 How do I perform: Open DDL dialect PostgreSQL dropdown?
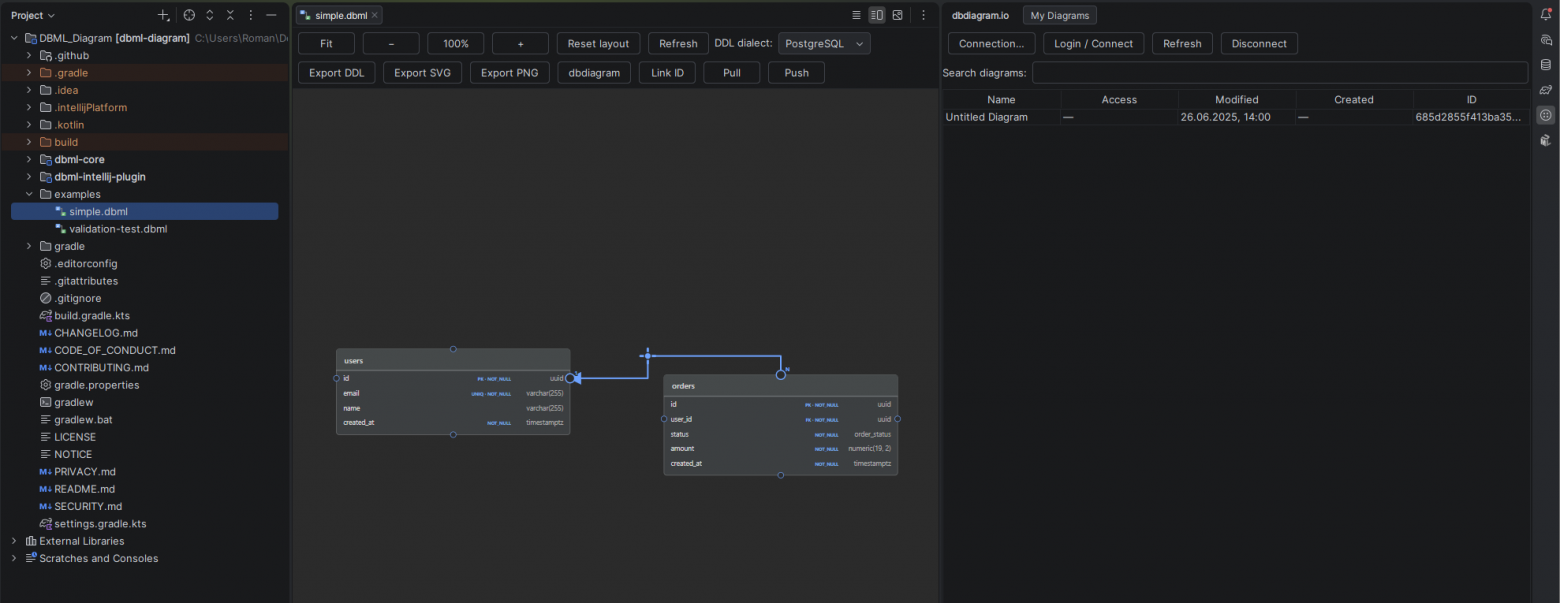(x=824, y=44)
